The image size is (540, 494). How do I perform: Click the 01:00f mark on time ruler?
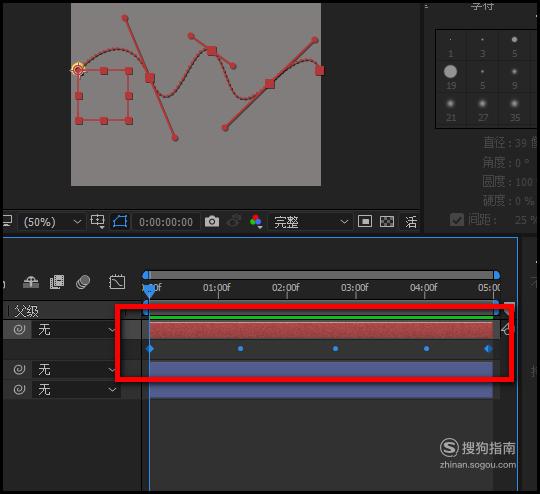pos(217,288)
